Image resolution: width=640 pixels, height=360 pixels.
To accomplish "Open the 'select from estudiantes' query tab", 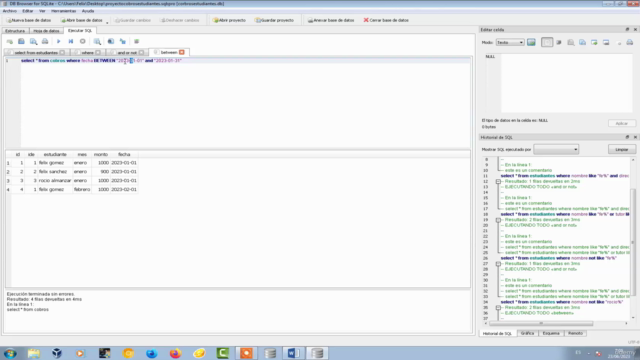I will click(x=36, y=53).
